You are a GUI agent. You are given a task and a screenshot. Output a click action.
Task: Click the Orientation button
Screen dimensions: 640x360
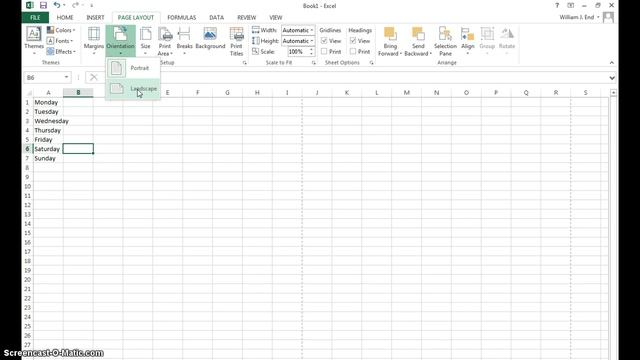pos(120,41)
